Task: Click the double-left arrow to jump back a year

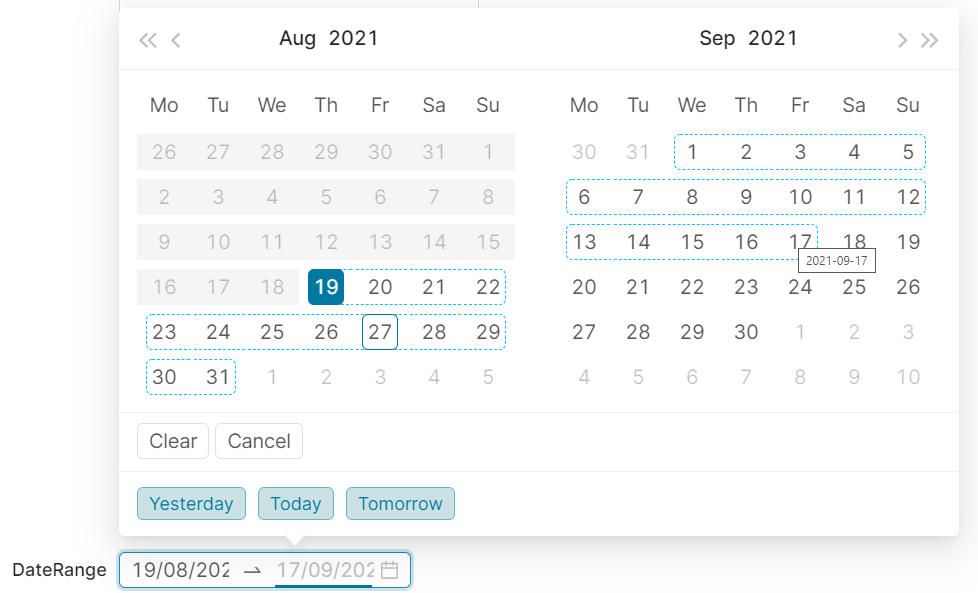Action: pyautogui.click(x=147, y=40)
